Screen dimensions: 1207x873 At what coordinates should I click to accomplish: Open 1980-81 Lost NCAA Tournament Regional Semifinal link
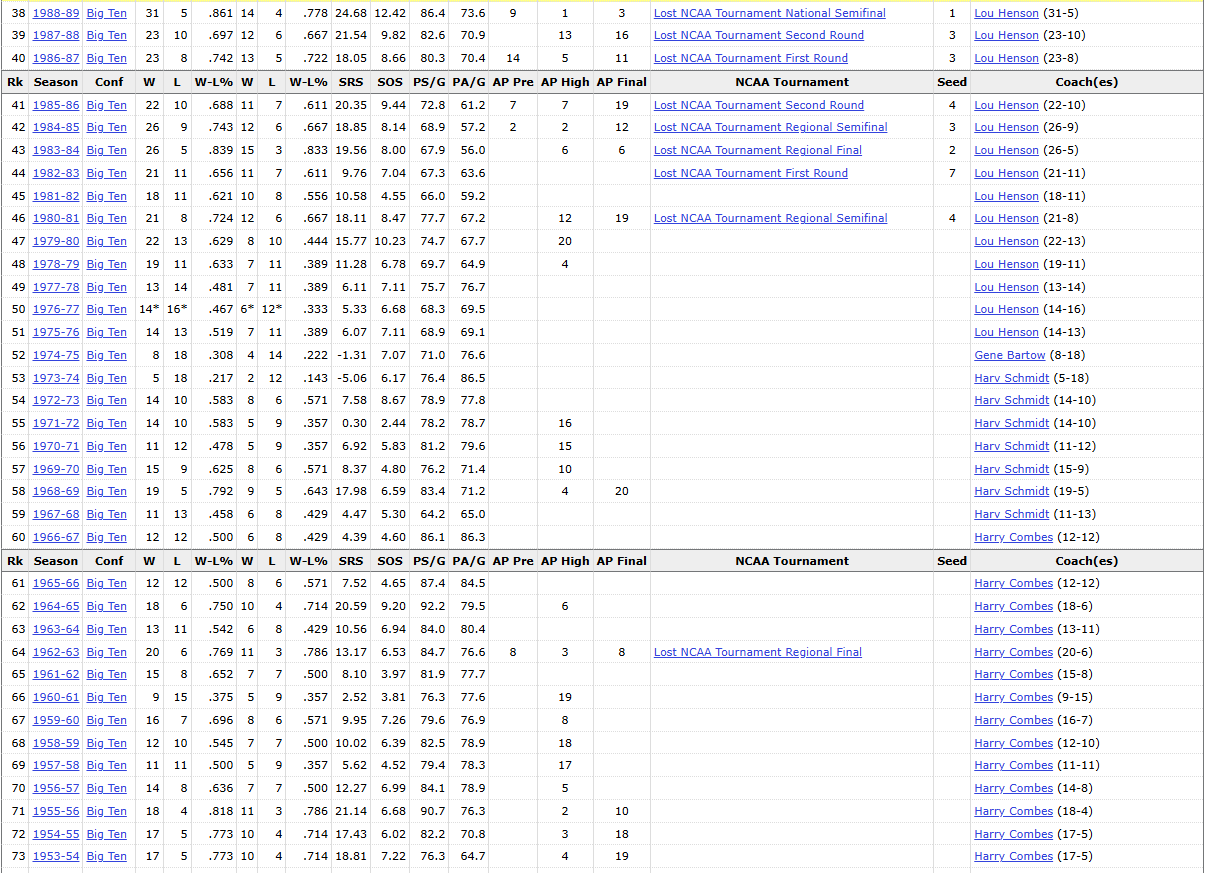pyautogui.click(x=770, y=218)
